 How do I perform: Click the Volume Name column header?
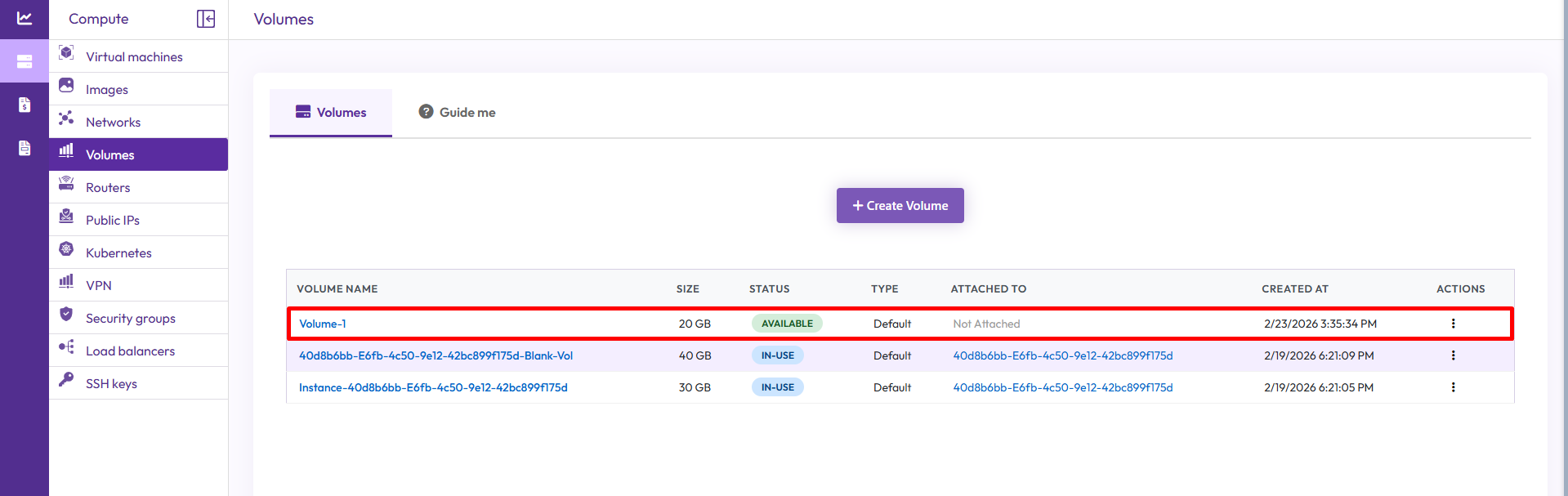click(x=337, y=288)
